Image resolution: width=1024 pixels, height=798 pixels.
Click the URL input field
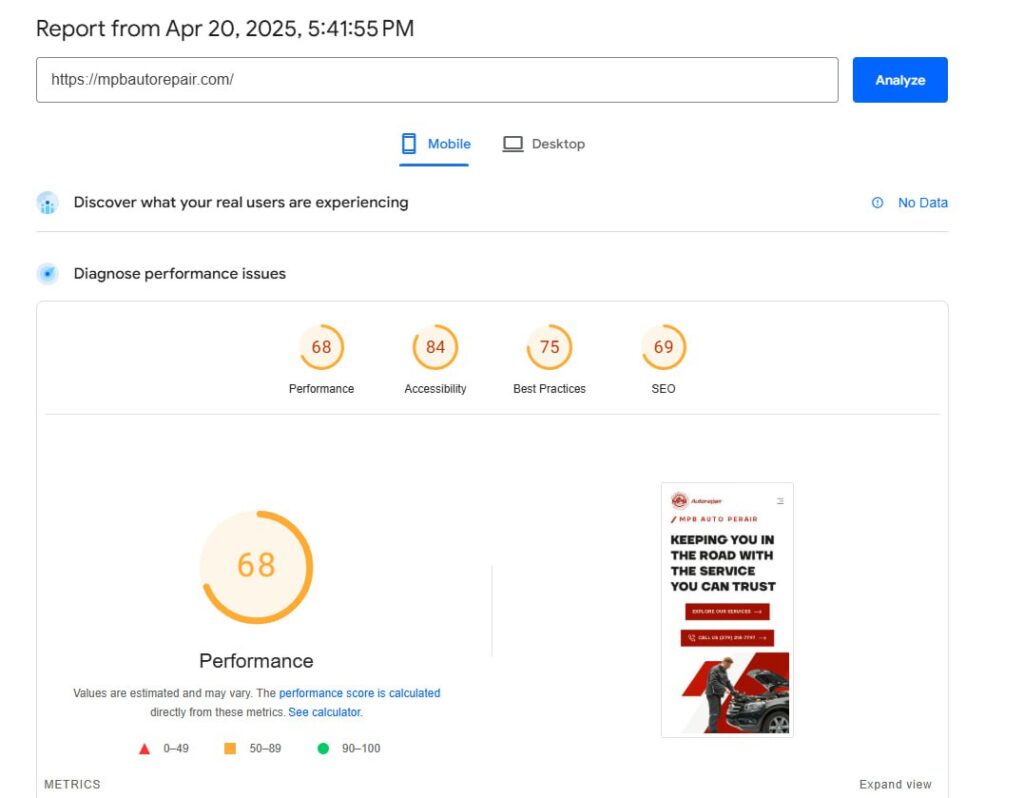pos(437,80)
